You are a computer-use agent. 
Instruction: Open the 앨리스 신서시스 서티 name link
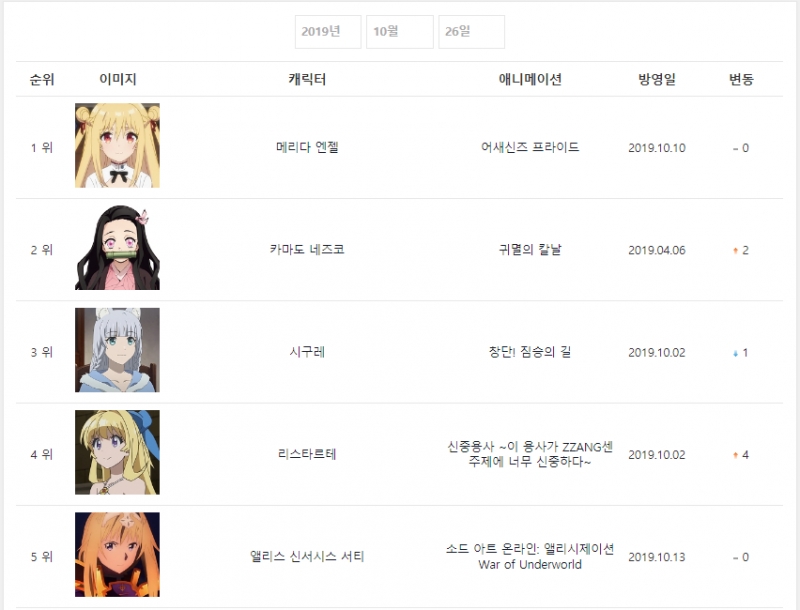pyautogui.click(x=307, y=556)
